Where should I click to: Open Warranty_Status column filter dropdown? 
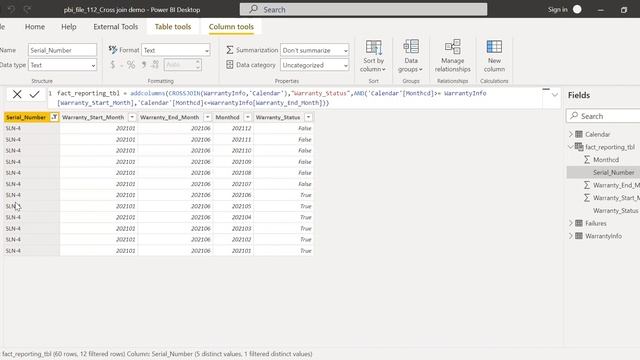tap(308, 117)
